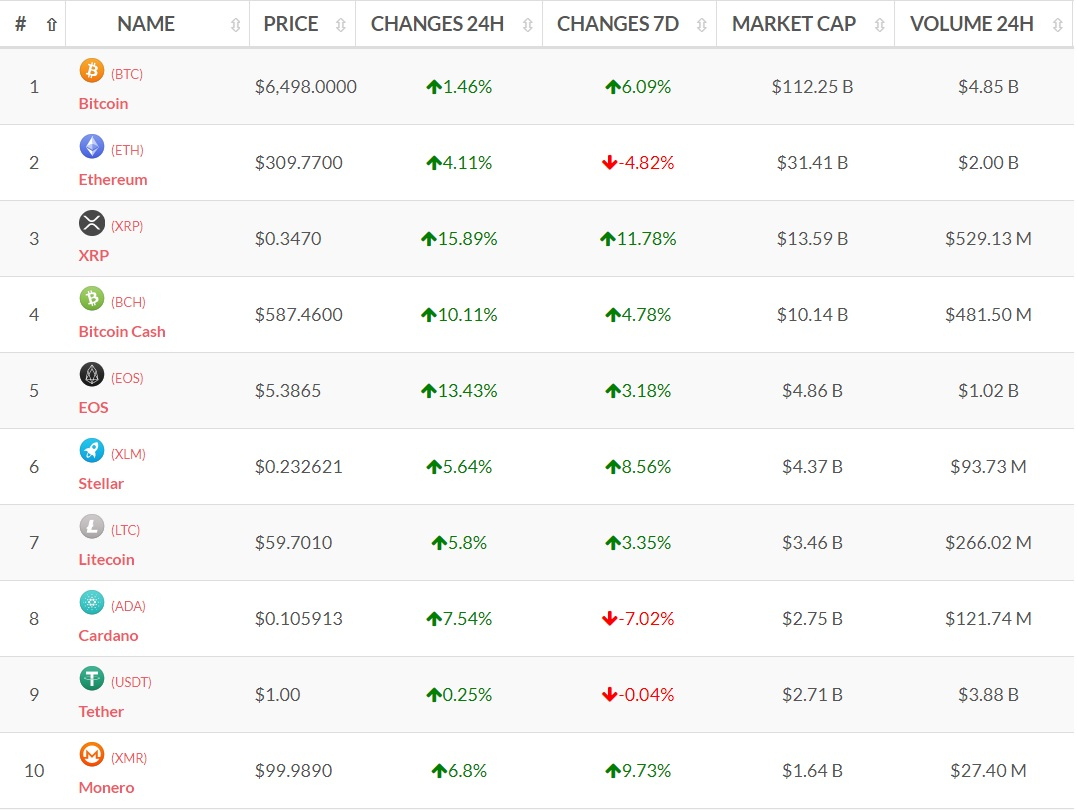Sort table by rank using # arrow
1077x810 pixels.
(52, 25)
